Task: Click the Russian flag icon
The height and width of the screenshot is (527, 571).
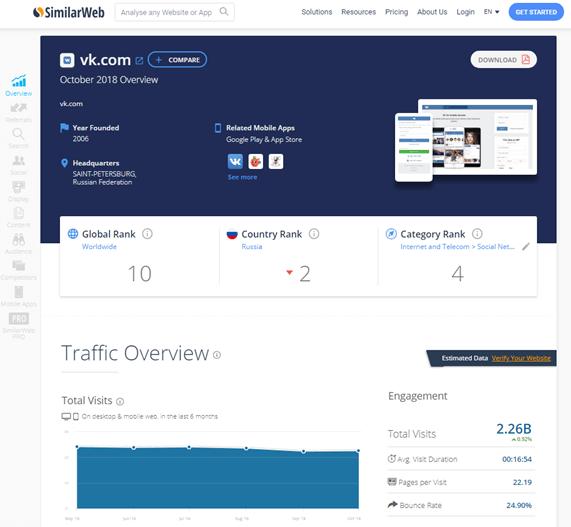Action: pos(232,234)
